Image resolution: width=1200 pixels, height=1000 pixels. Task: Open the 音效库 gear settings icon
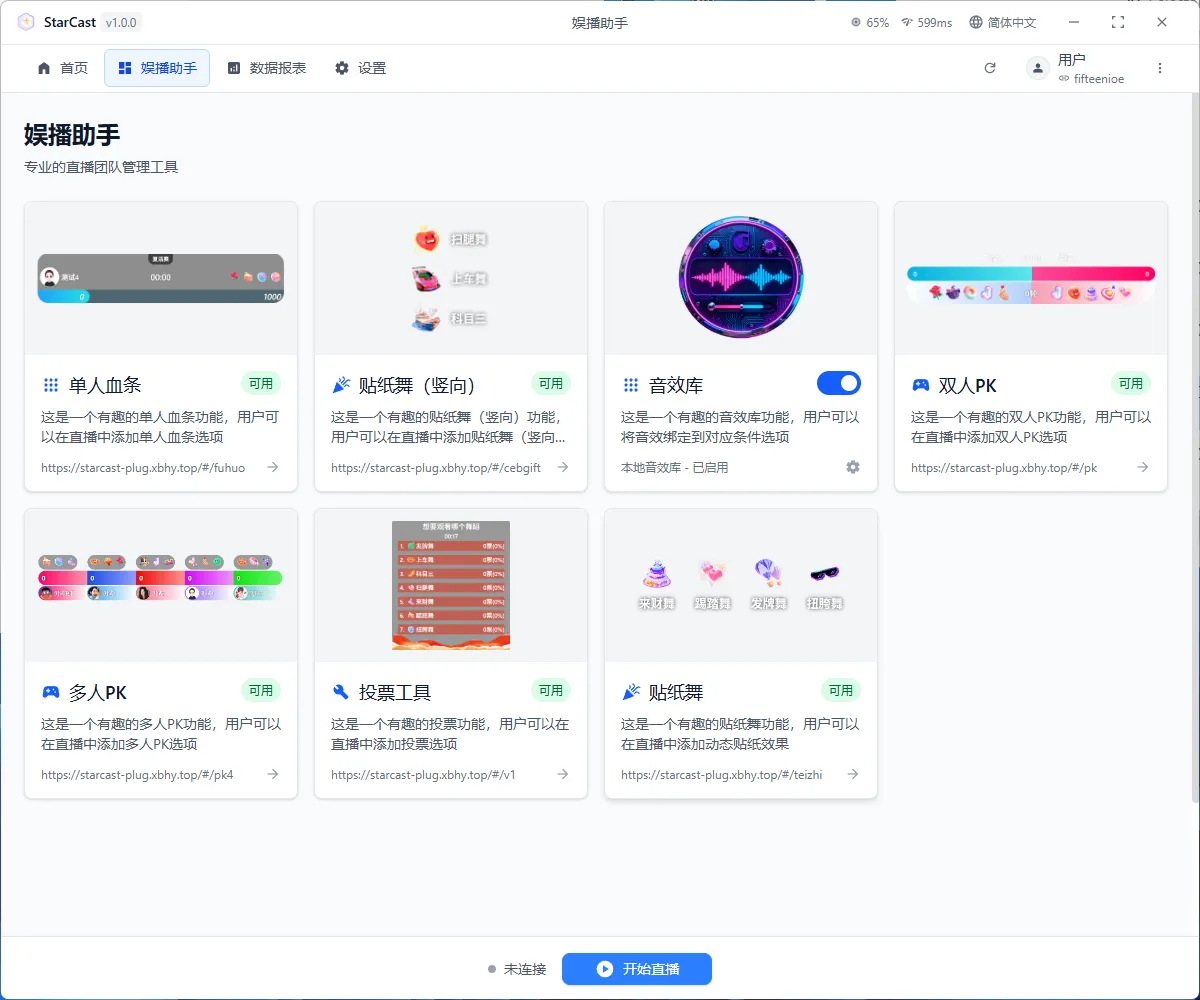[x=853, y=467]
